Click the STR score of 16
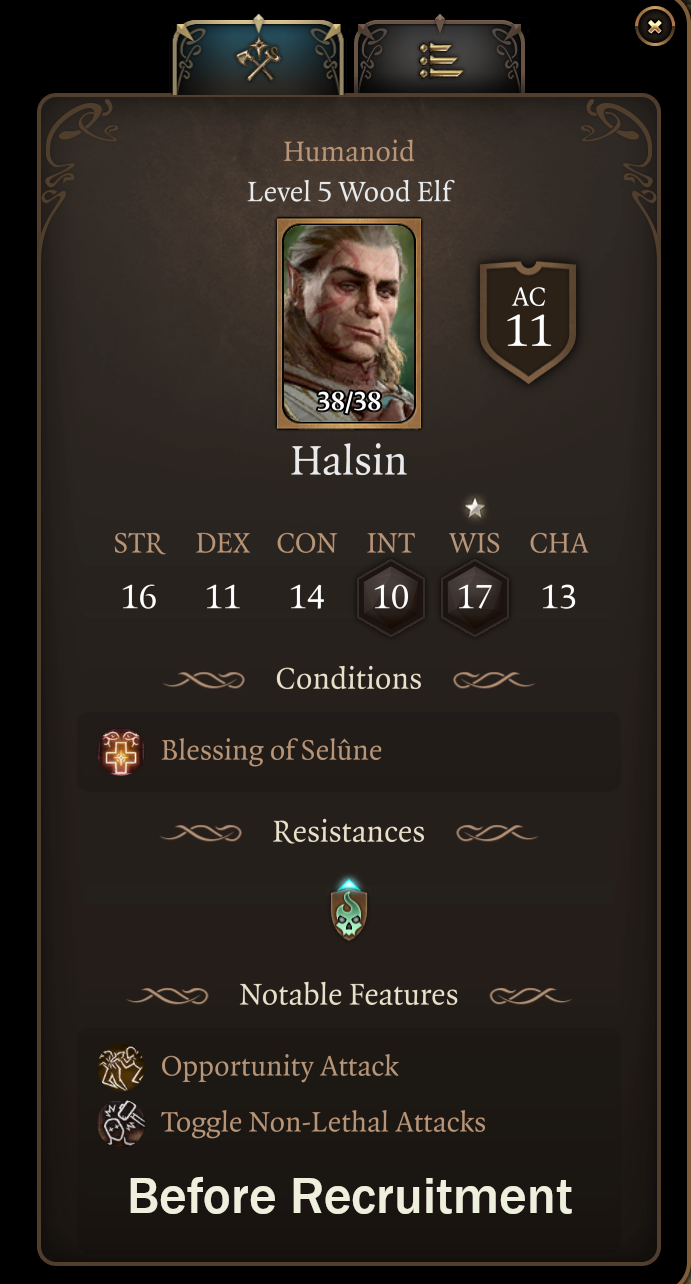The height and width of the screenshot is (1284, 691). [x=139, y=597]
